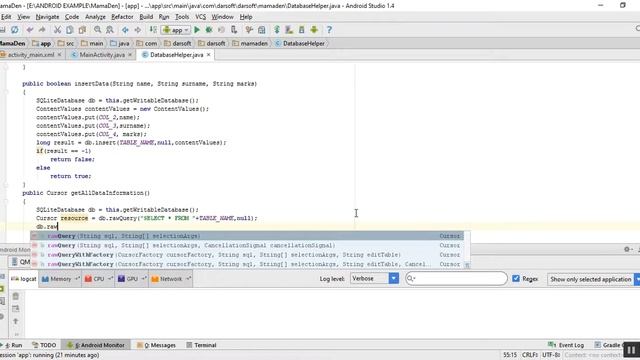Open the Log level Verbose dropdown
Viewport: 640px width, 360px height.
tap(374, 278)
